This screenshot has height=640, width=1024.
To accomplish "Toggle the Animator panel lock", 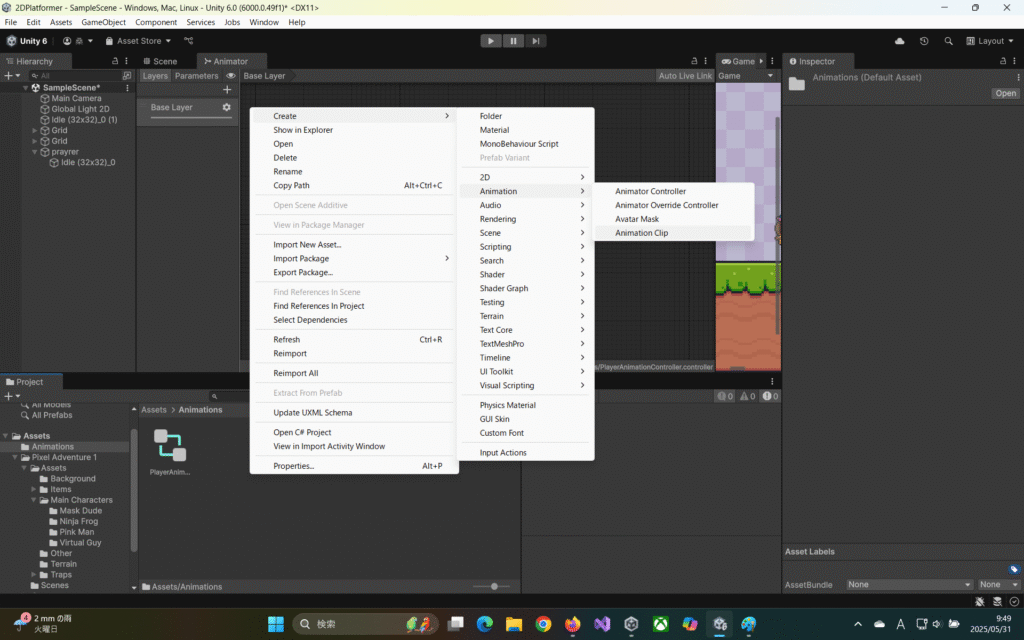I will 694,61.
